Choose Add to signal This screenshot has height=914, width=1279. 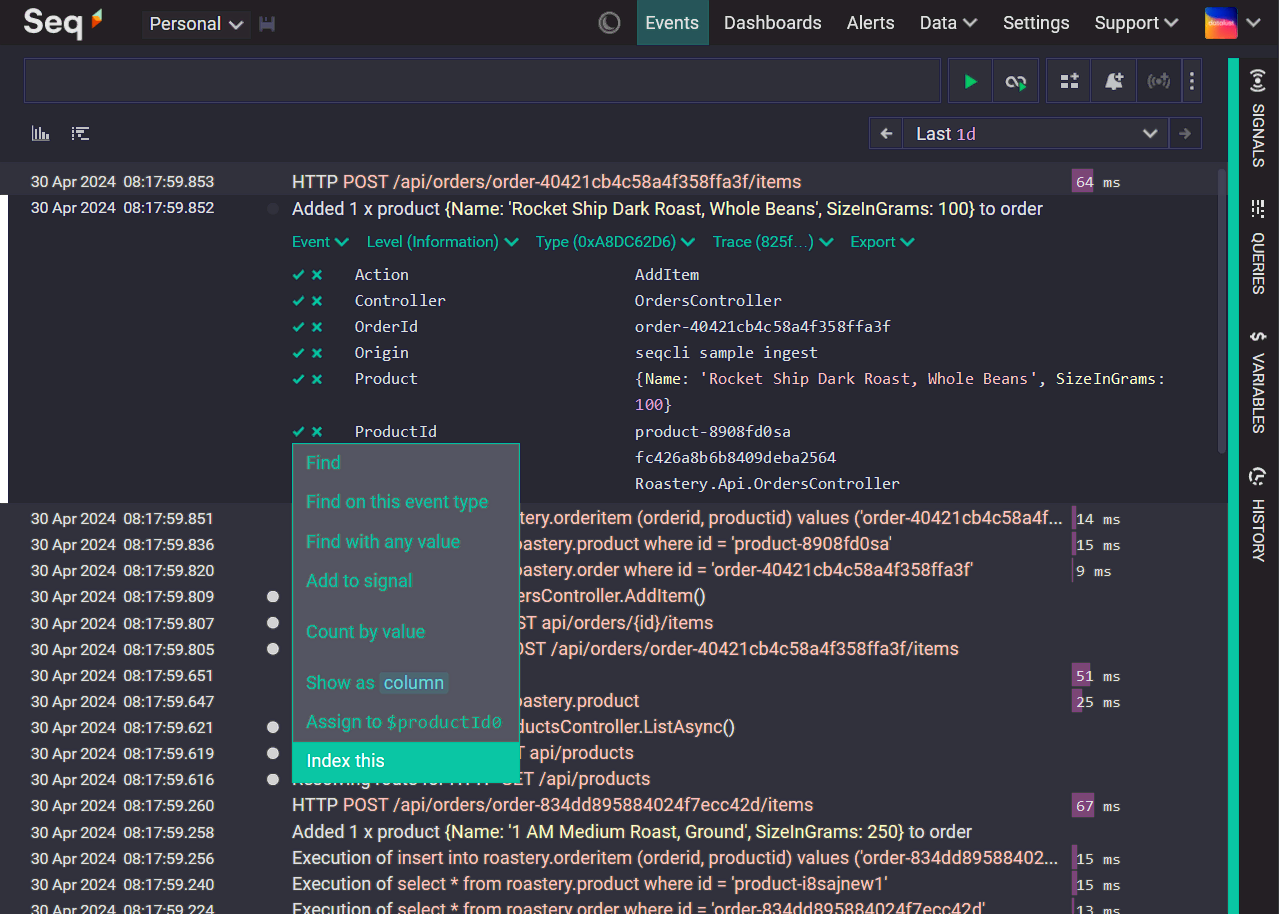tap(406, 581)
